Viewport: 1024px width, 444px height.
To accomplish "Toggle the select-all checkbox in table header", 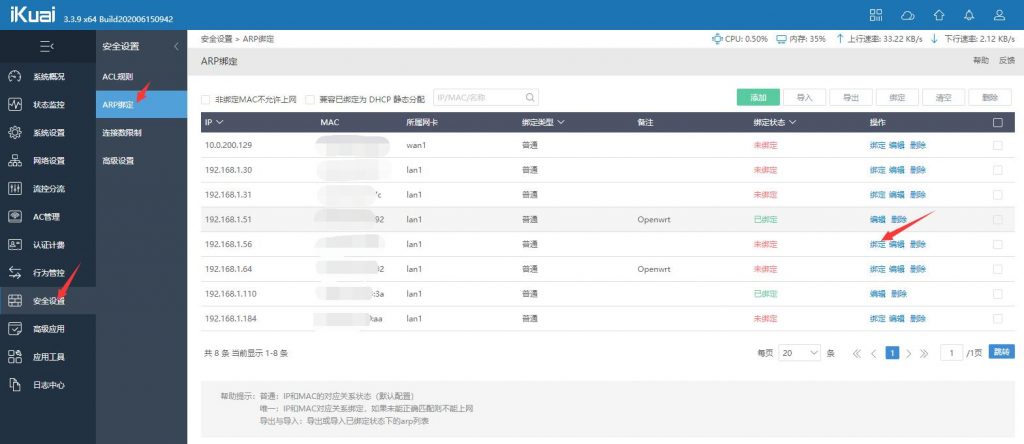I will click(997, 122).
